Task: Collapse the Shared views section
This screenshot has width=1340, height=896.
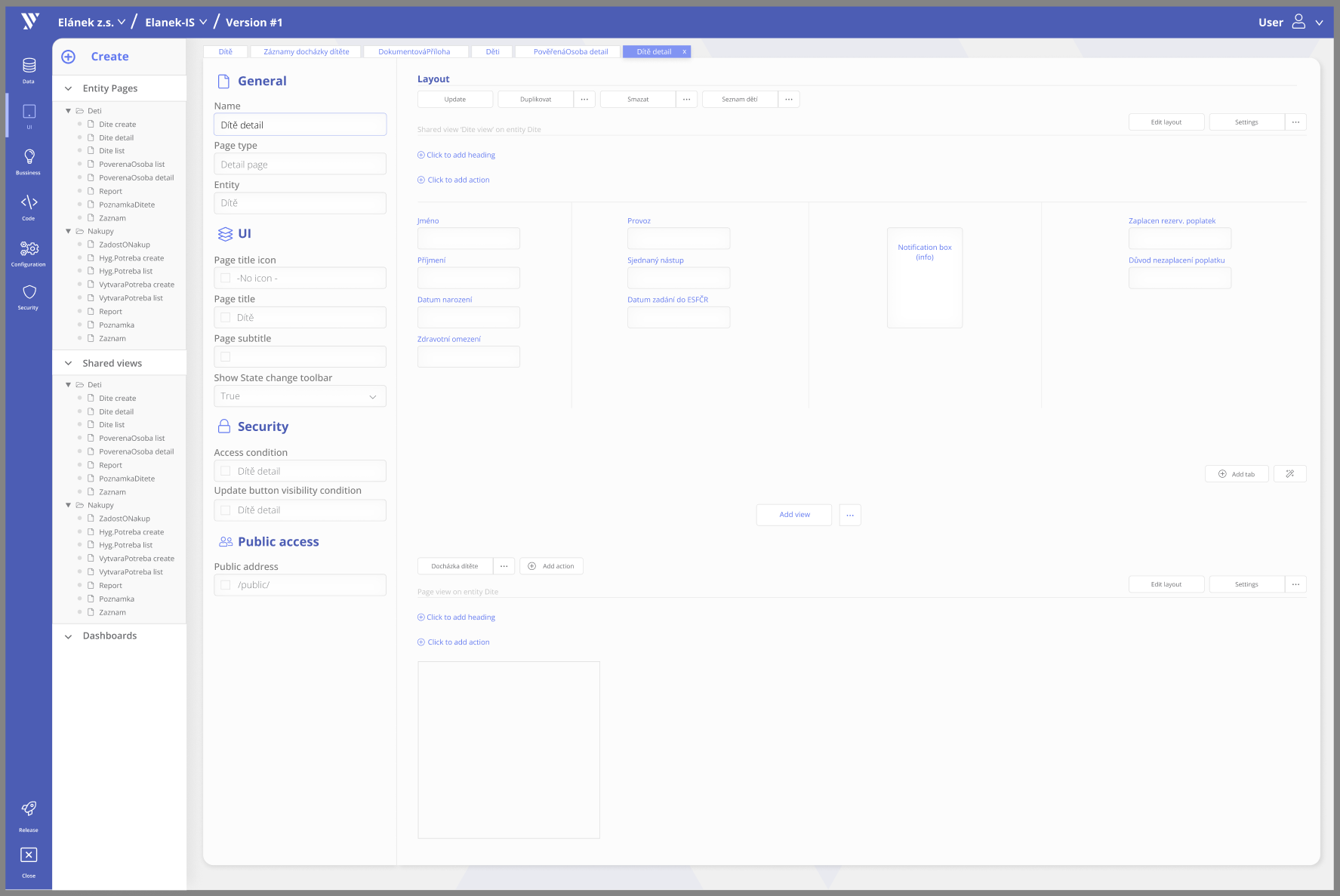Action: 69,363
